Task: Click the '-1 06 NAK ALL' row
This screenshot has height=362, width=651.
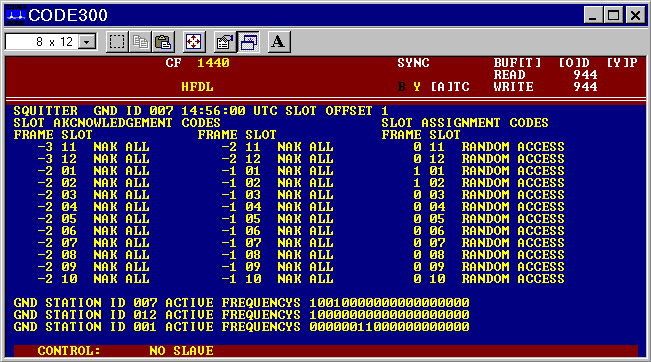Action: tap(277, 231)
